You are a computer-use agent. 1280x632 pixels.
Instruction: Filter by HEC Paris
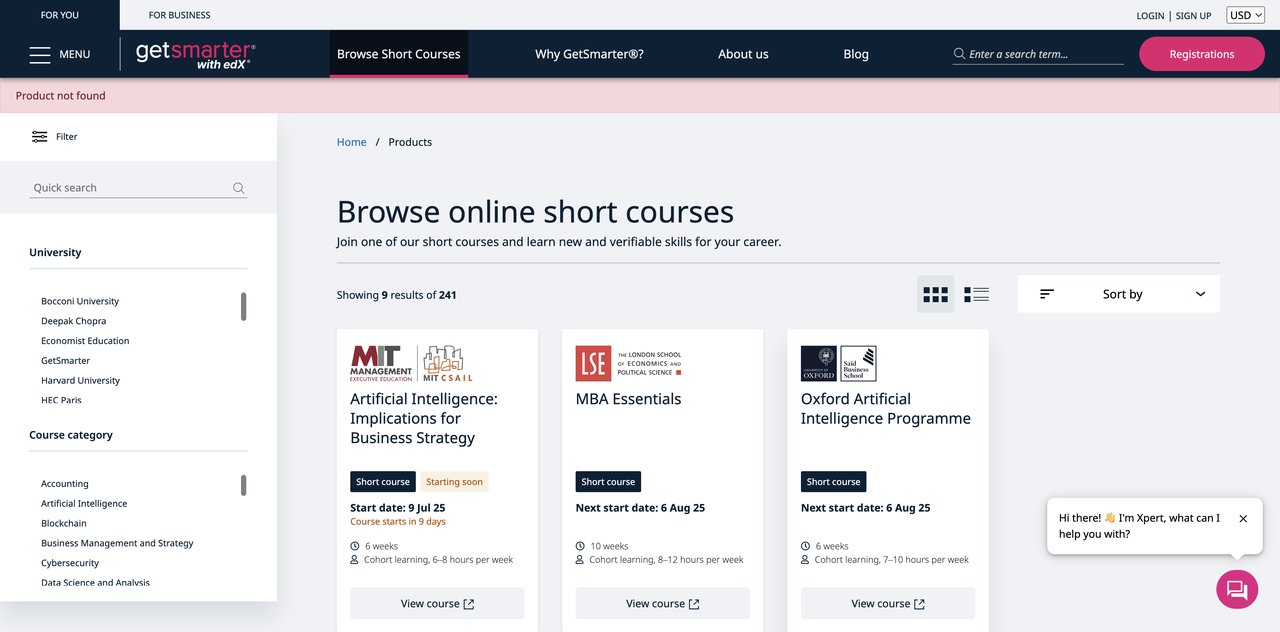[61, 400]
